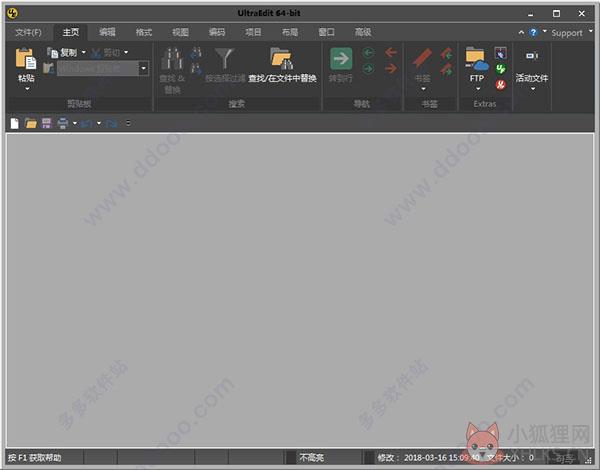Click status bar "文件大小: 0" entry

click(x=510, y=458)
